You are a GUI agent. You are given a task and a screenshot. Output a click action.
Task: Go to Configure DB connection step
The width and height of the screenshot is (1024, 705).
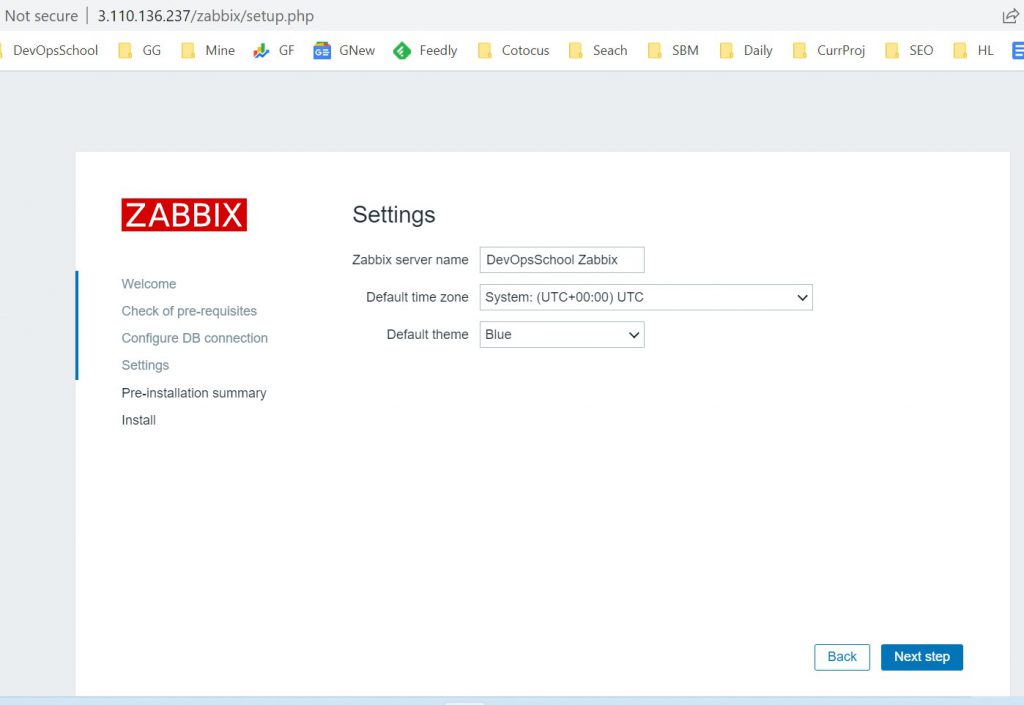tap(195, 338)
